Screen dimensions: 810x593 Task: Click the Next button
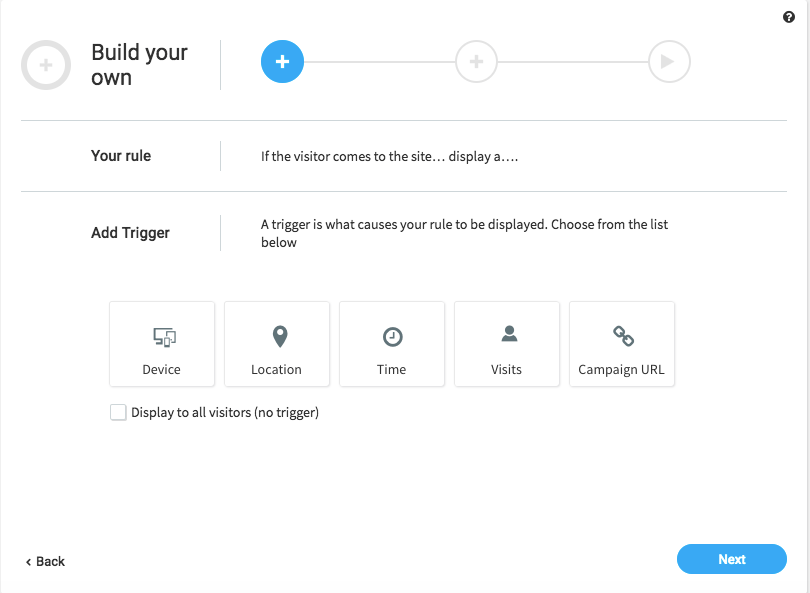point(731,559)
